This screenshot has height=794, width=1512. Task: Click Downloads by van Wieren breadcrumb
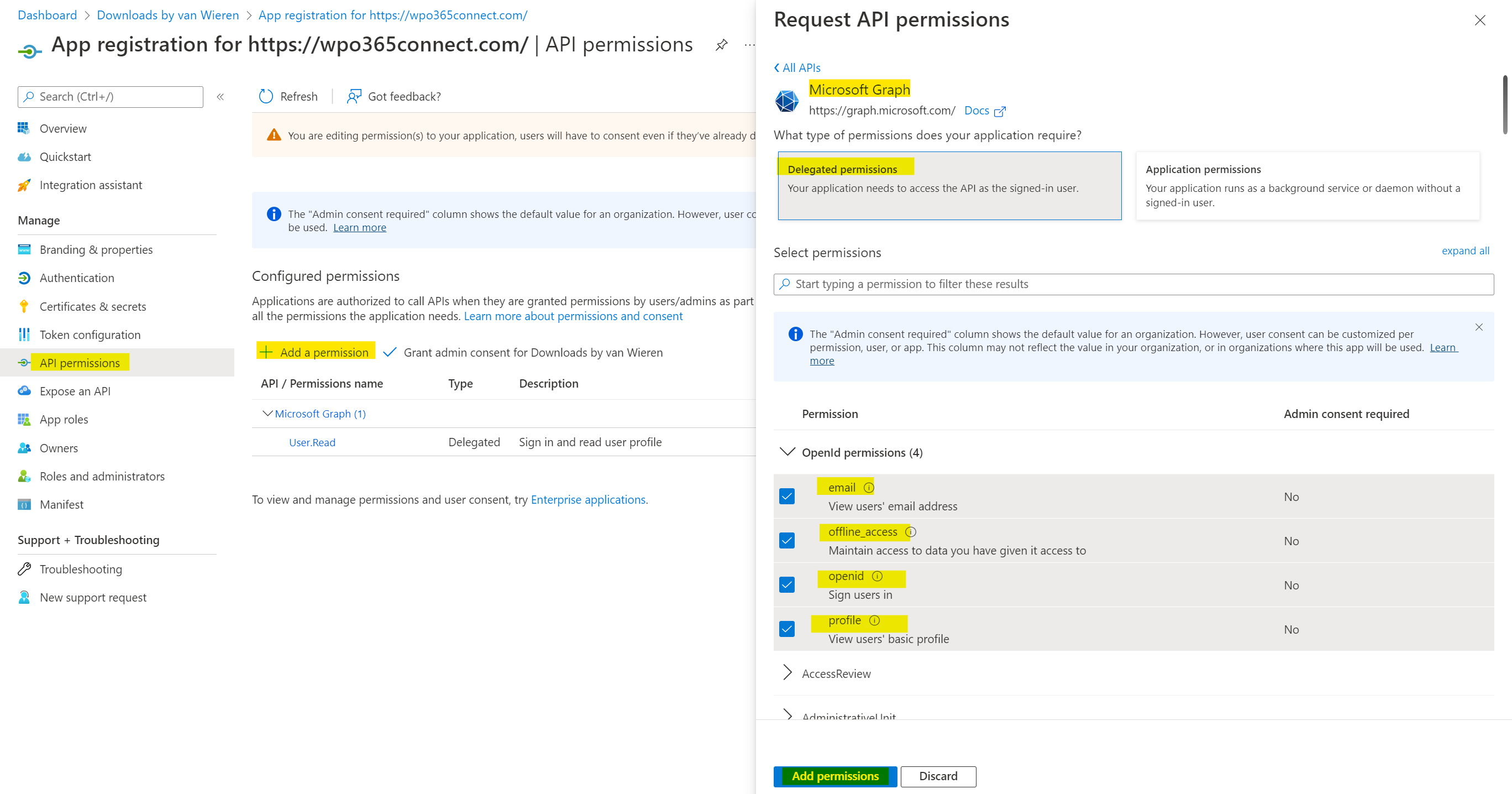point(168,15)
